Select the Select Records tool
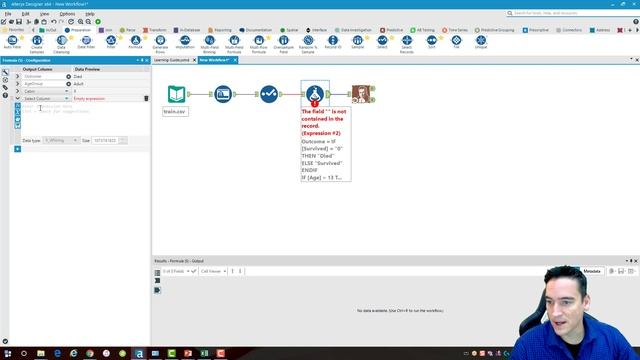 [407, 44]
